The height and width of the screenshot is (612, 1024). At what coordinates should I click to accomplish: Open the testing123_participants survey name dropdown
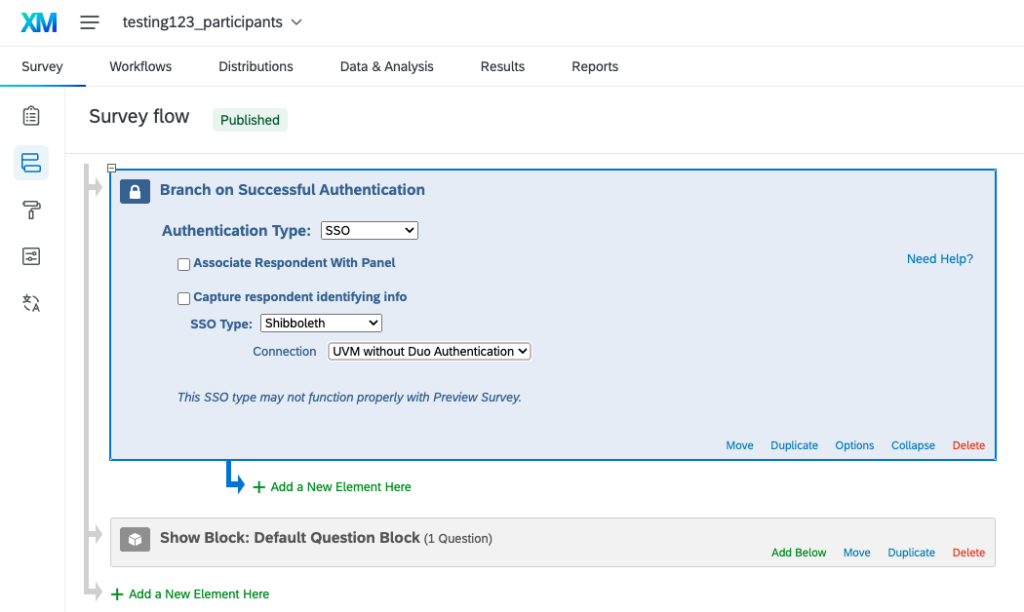click(213, 21)
